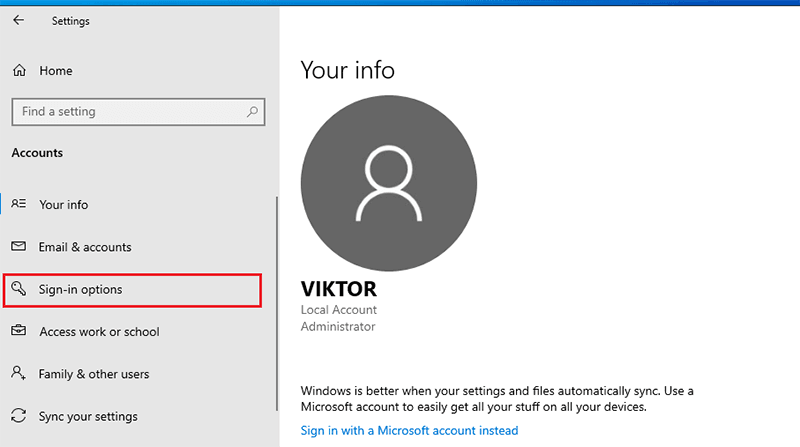The image size is (800, 447).
Task: Click the Find a setting search box
Action: [x=138, y=112]
